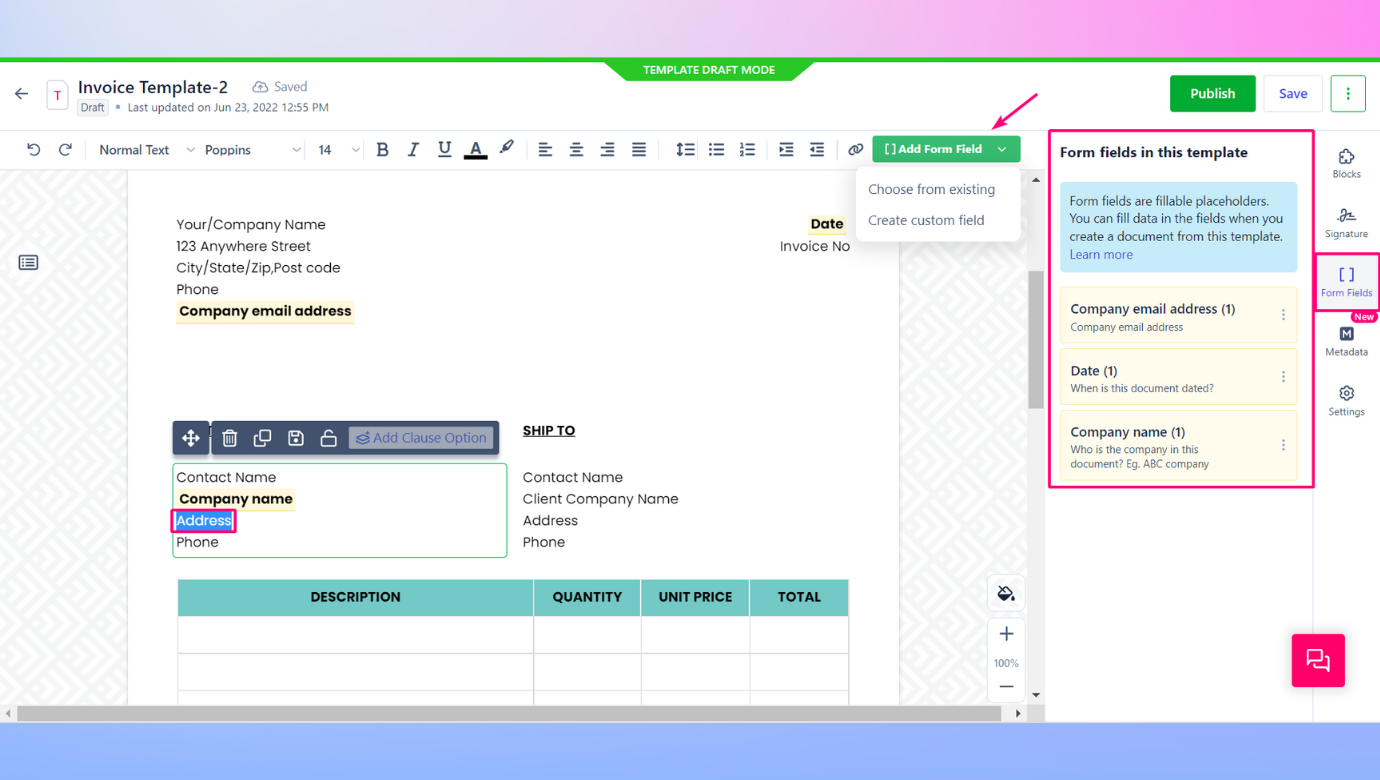Unlock the selected block with padlock icon

328,438
